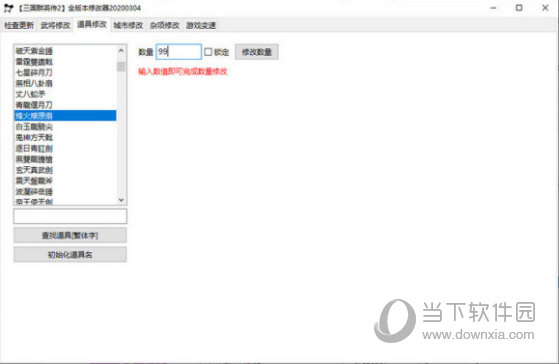Image resolution: width=559 pixels, height=364 pixels.
Task: Open the 检查更新 tab
Action: point(19,25)
